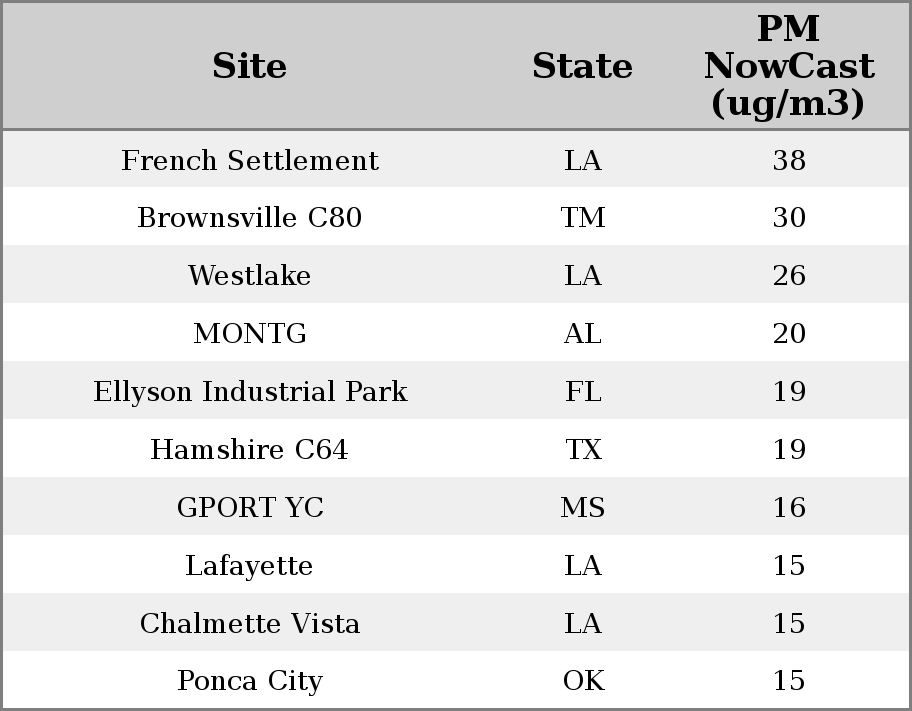Viewport: 912px width, 711px height.
Task: Click the NowCast value 26
Action: point(788,276)
